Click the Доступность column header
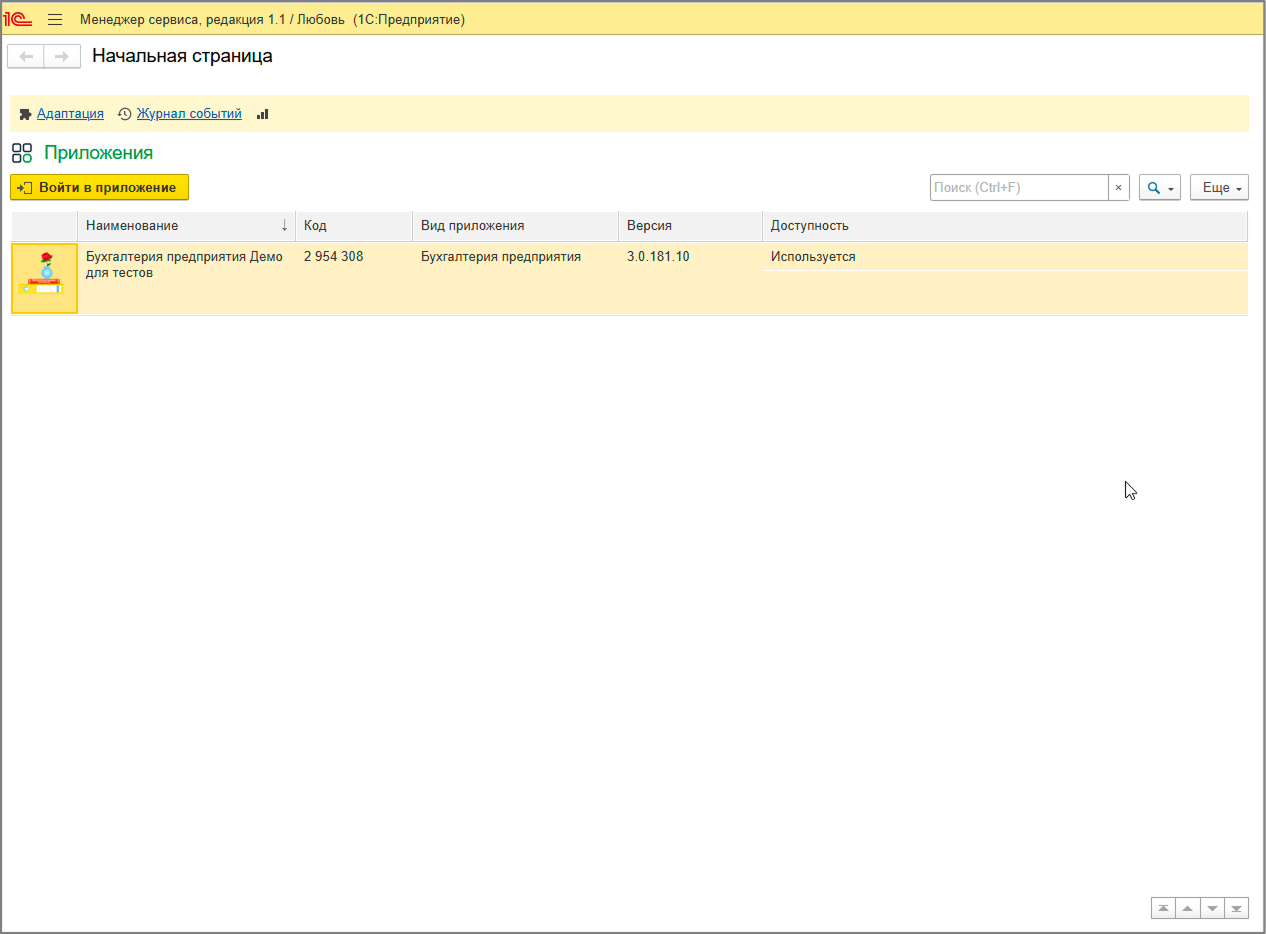 coord(1005,226)
